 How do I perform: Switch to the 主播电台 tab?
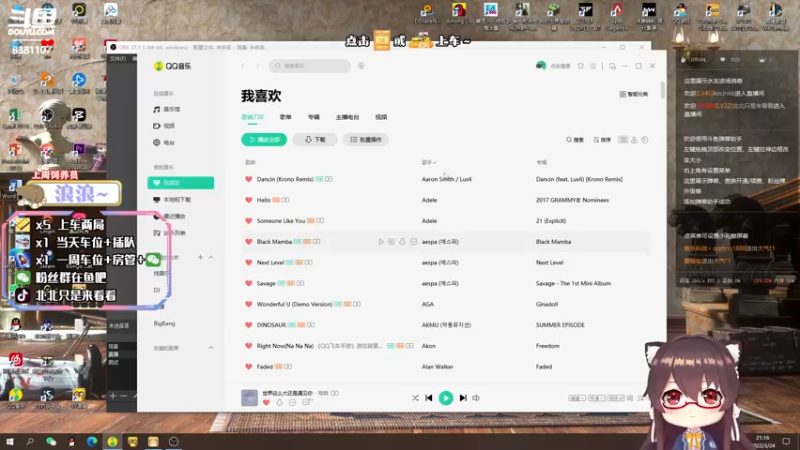[x=347, y=117]
